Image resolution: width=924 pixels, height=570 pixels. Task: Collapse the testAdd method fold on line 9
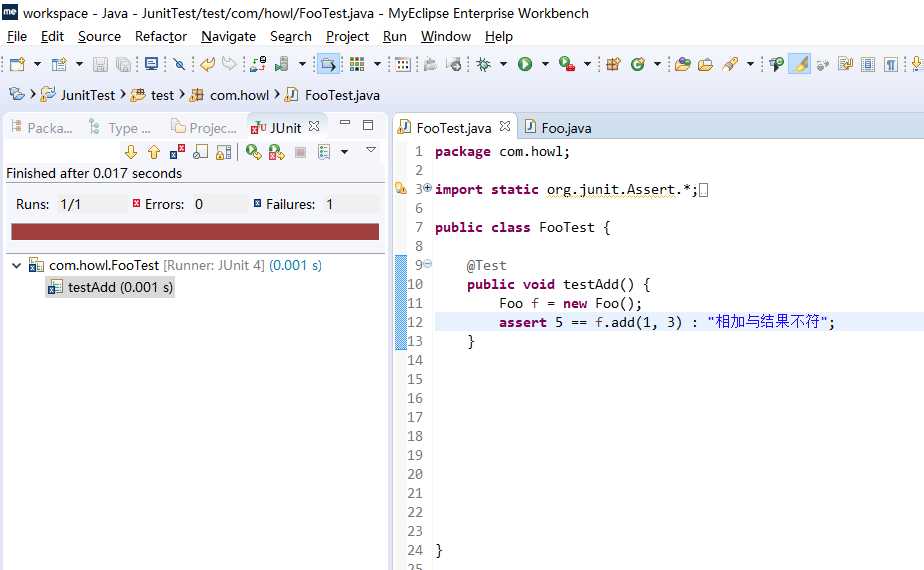[428, 263]
